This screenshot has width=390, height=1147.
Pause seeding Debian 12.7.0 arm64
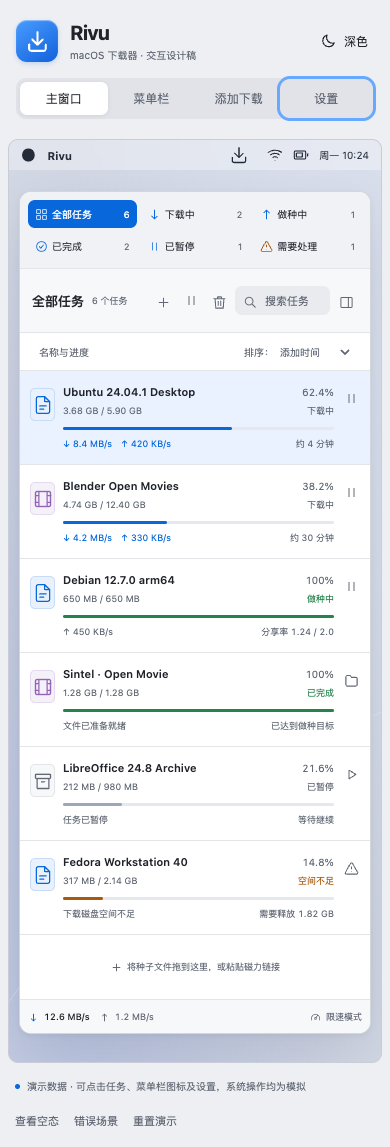click(351, 586)
